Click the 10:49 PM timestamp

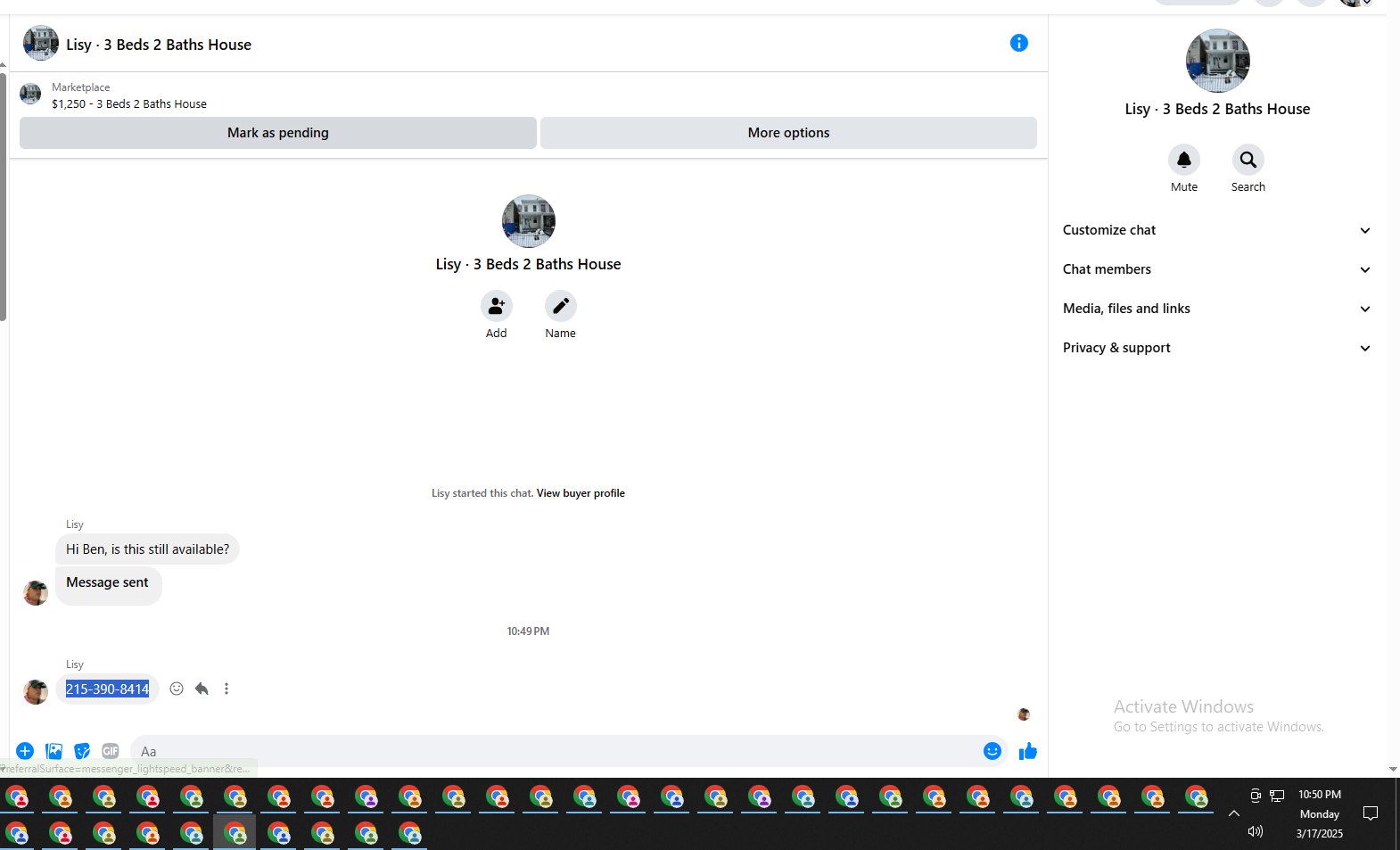(528, 631)
